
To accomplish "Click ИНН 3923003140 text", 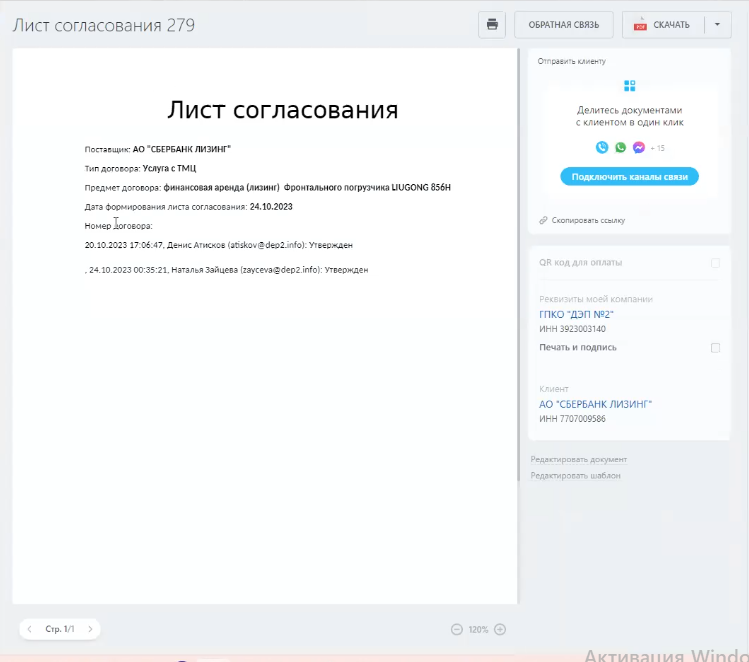I will (x=572, y=329).
